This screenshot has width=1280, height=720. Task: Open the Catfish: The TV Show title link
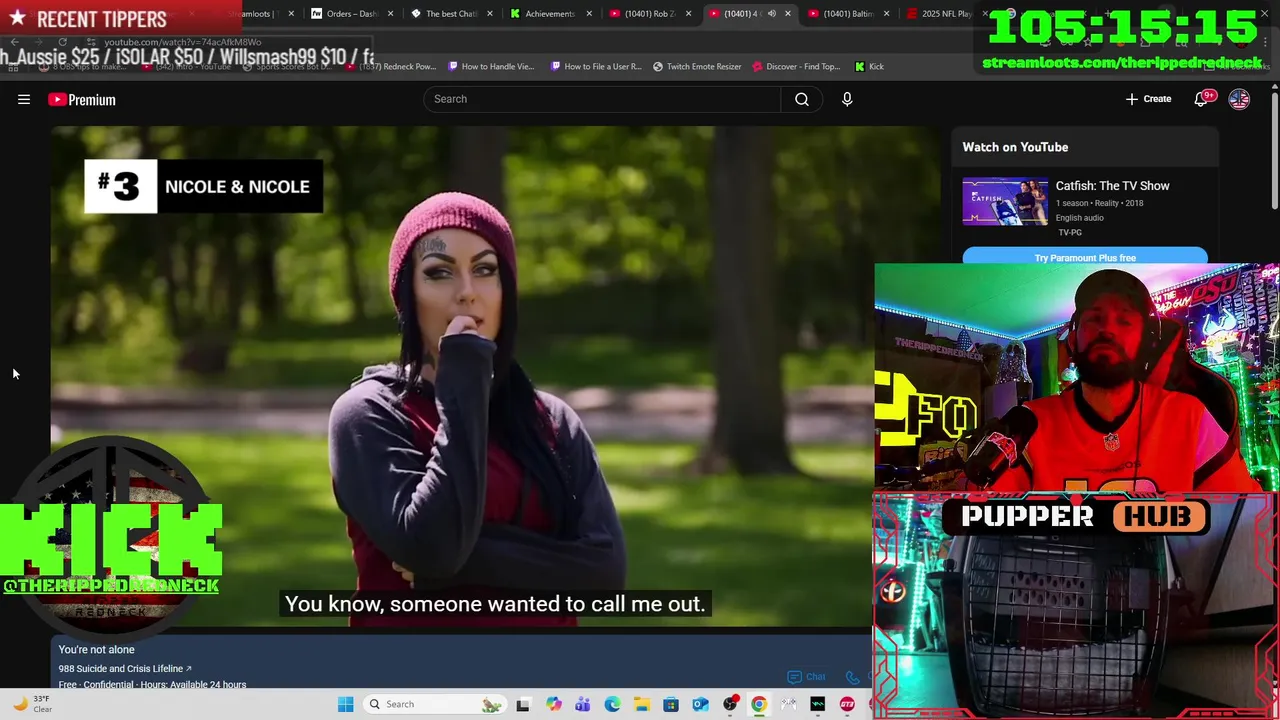1112,186
